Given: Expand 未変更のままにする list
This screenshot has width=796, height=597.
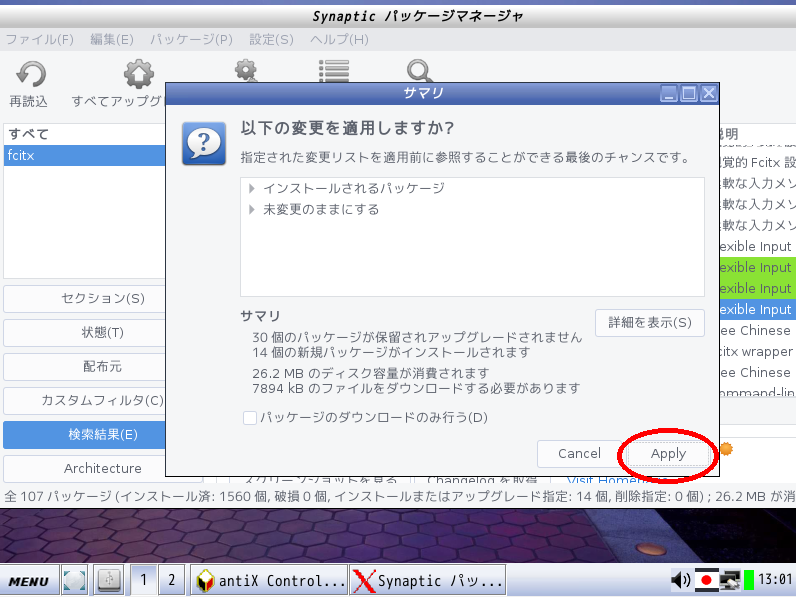Looking at the screenshot, I should (x=252, y=209).
